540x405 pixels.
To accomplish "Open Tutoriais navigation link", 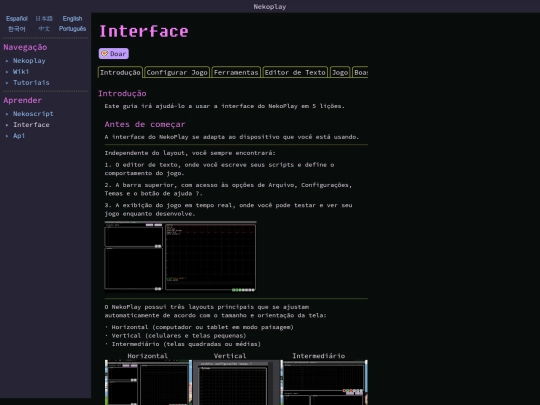I will [31, 83].
